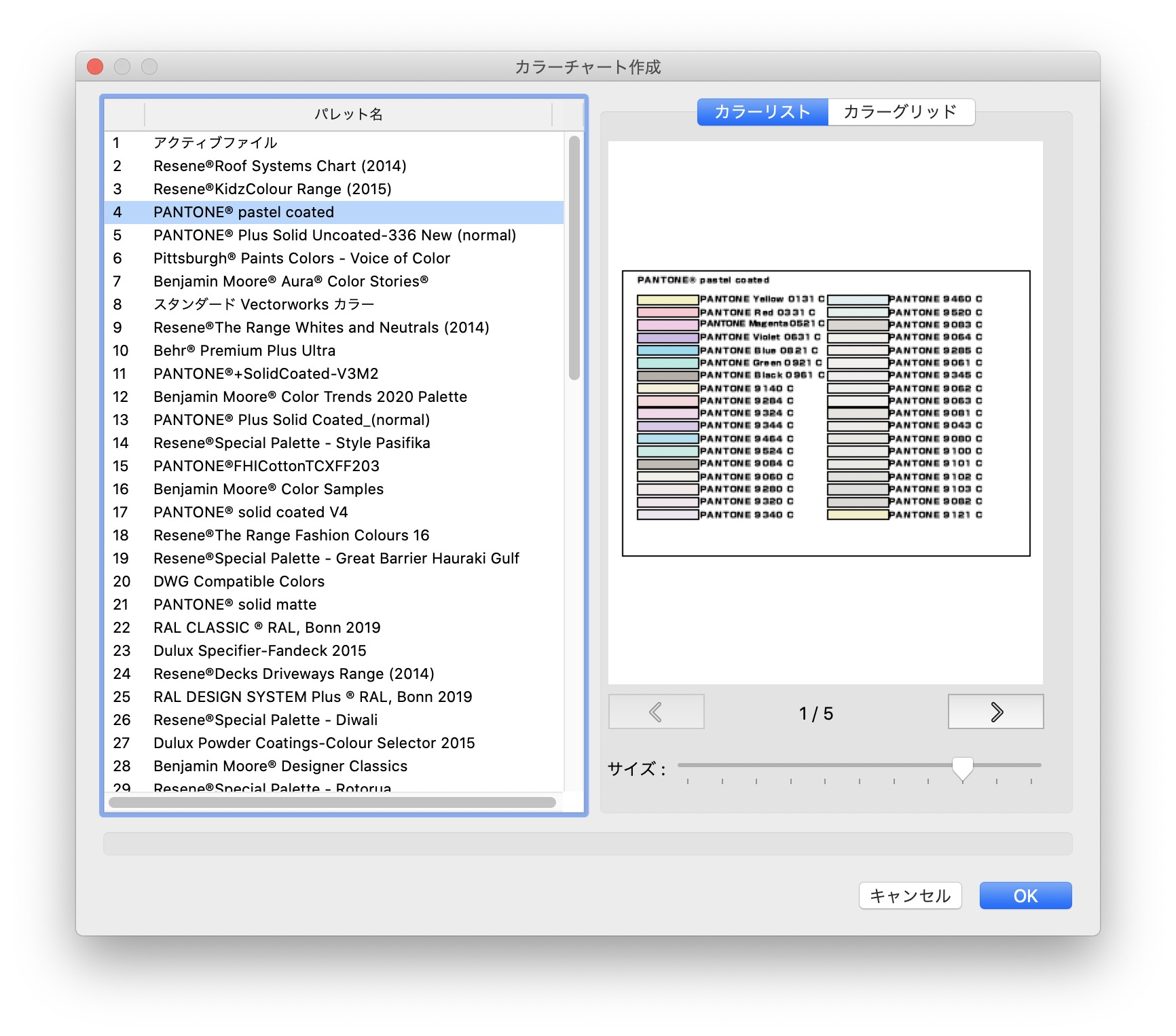Close the カラーチャート作成 dialog with the red button
This screenshot has width=1176, height=1036.
(95, 67)
